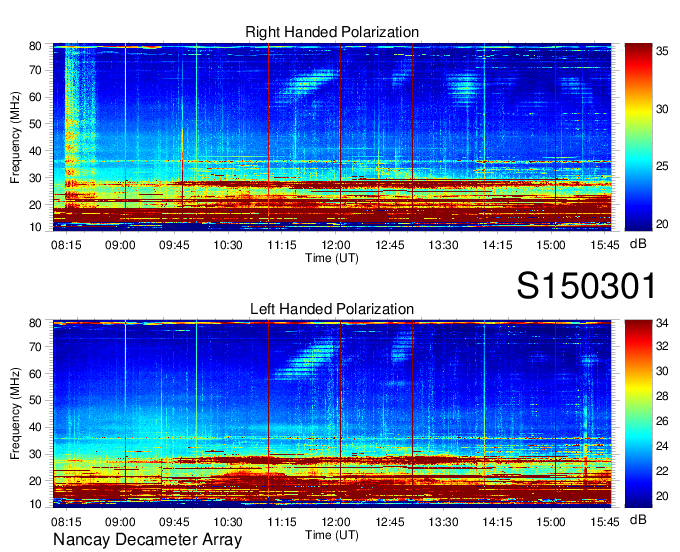Click 10 MHz tick of Left Handed plot
680x552 pixels.
point(36,504)
